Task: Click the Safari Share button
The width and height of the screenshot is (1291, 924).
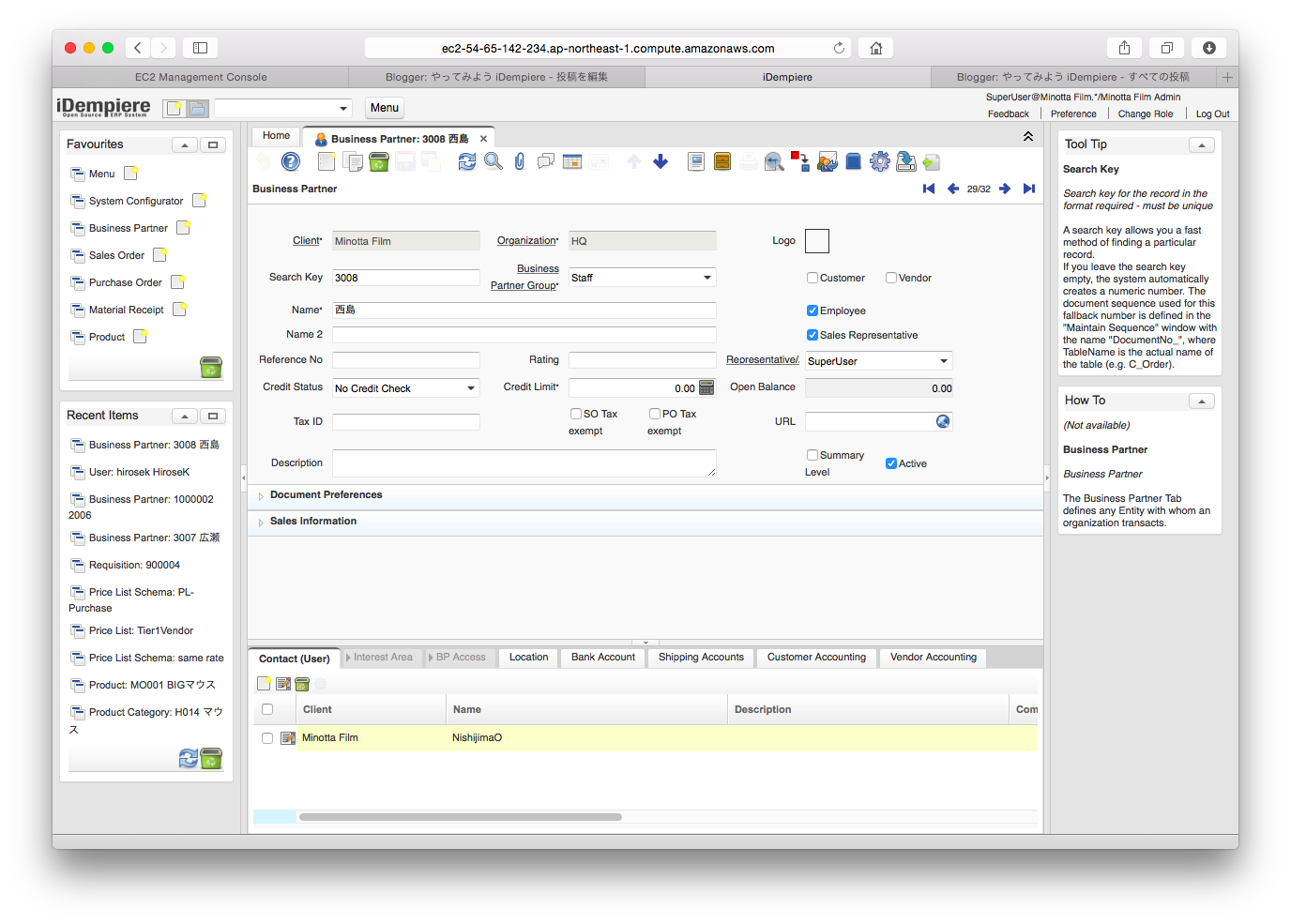Action: click(1124, 48)
